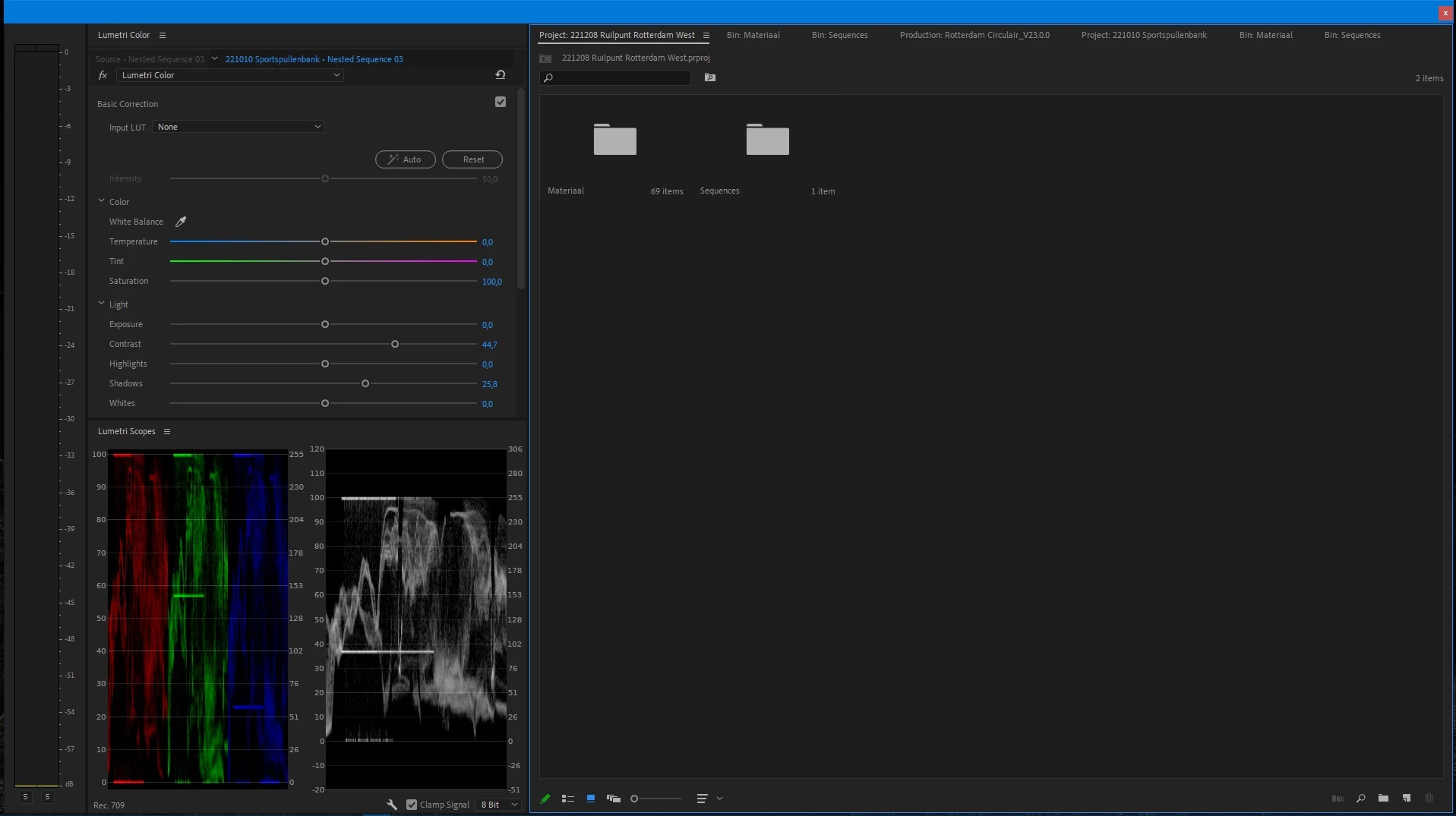
Task: Click the Reset button in Basic Correction
Action: pos(472,159)
